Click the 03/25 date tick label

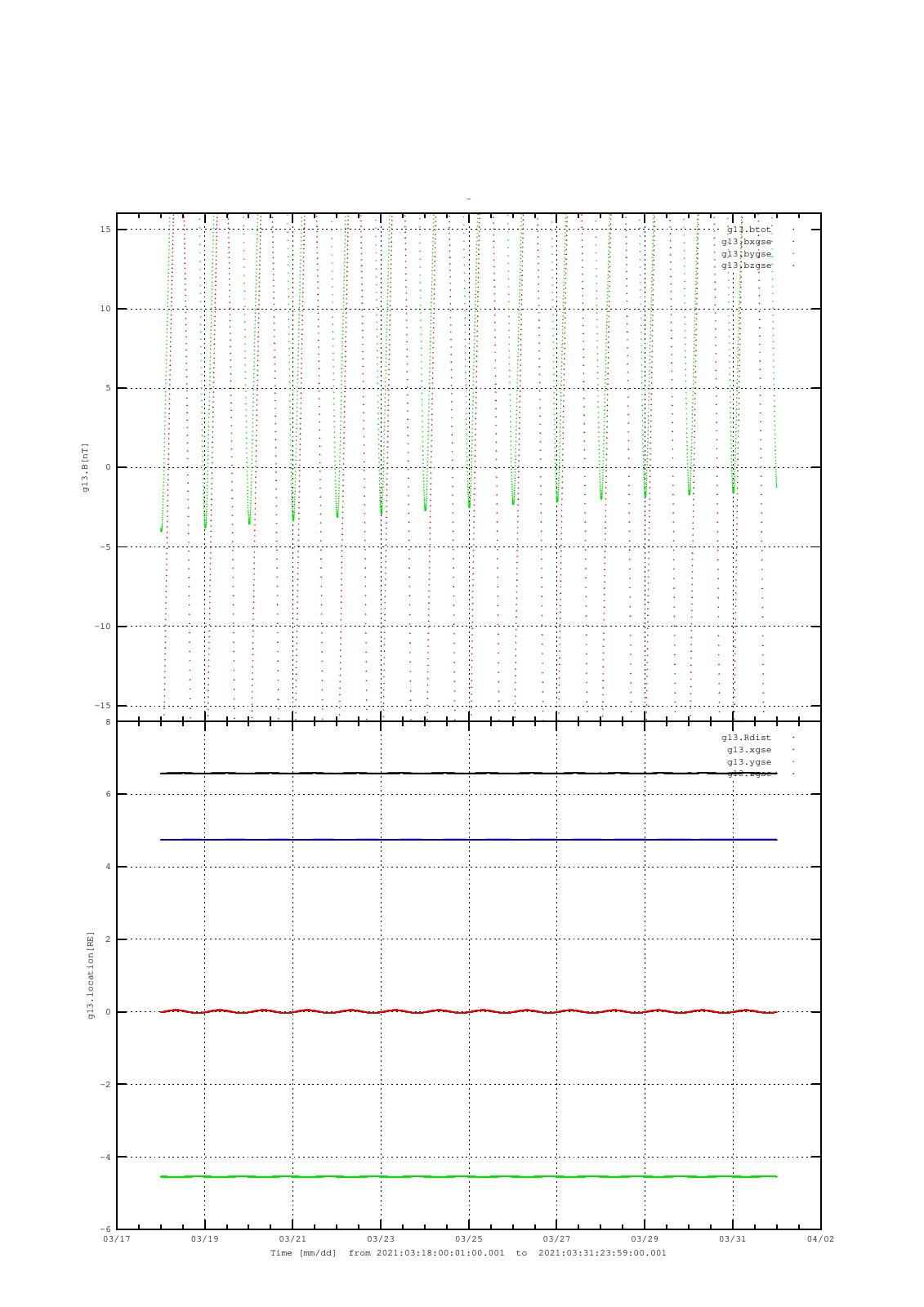click(469, 1239)
